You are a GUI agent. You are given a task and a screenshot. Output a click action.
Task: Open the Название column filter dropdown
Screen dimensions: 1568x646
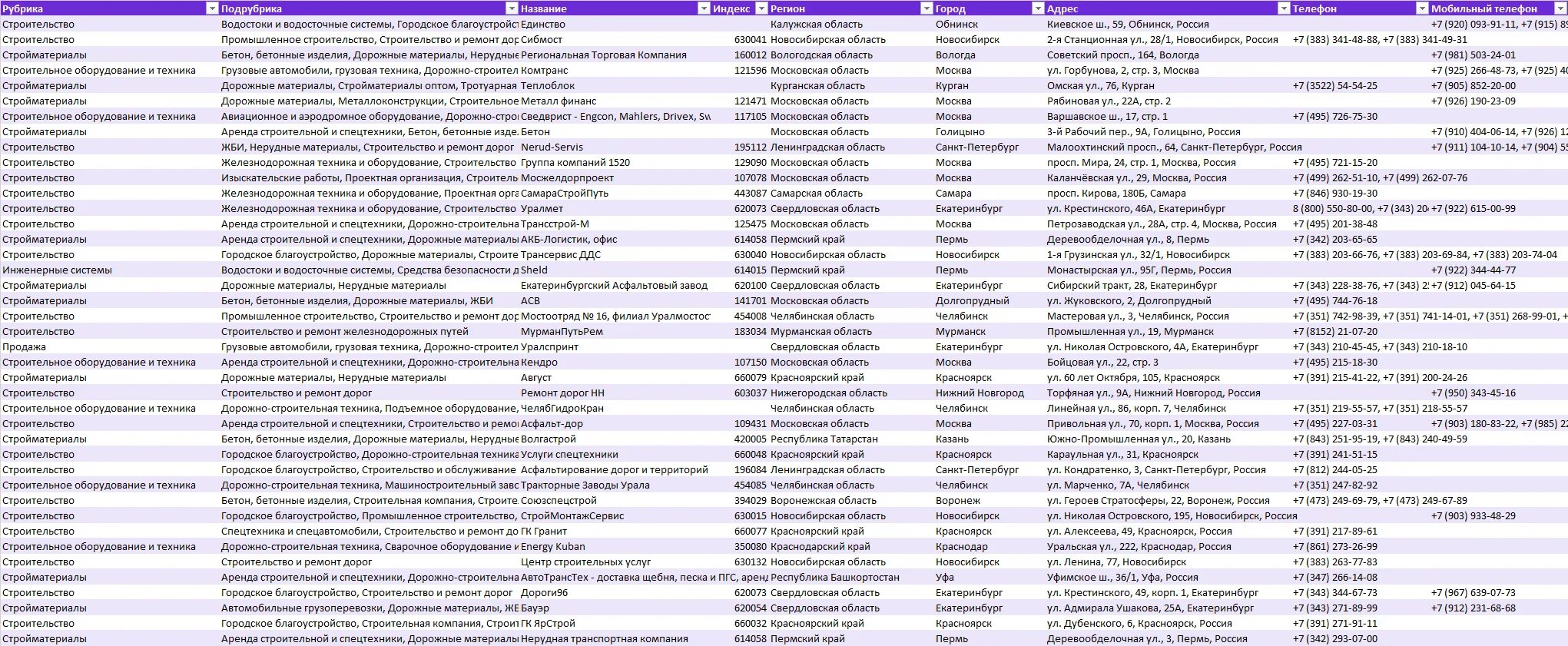704,8
